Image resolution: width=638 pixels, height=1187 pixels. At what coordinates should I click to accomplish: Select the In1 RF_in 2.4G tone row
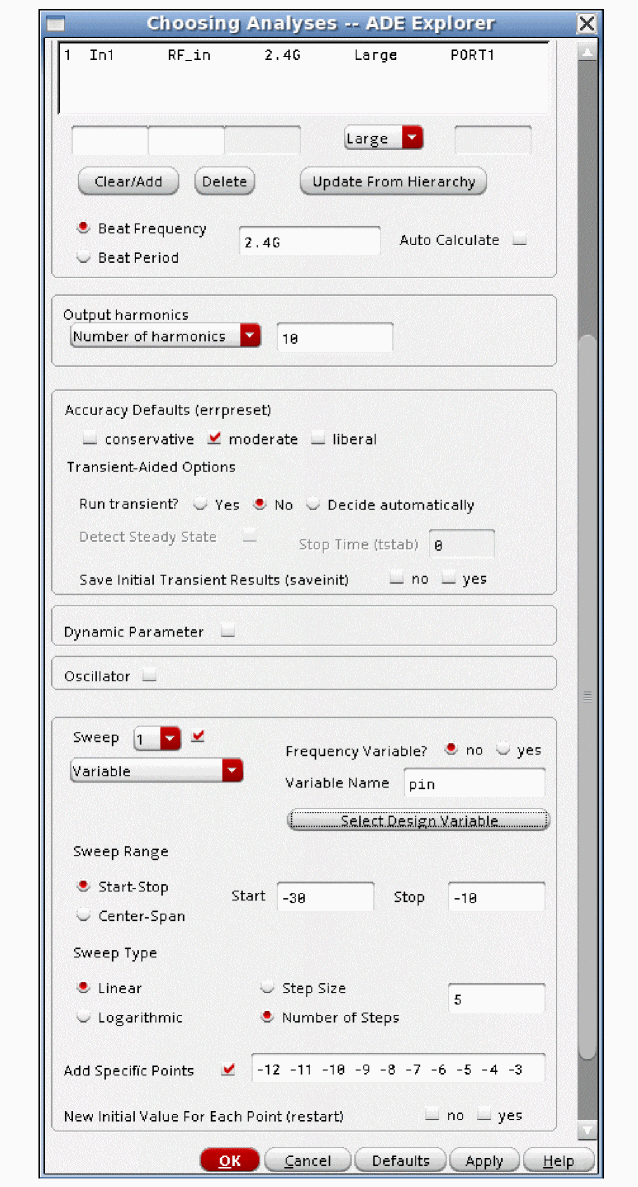303,55
